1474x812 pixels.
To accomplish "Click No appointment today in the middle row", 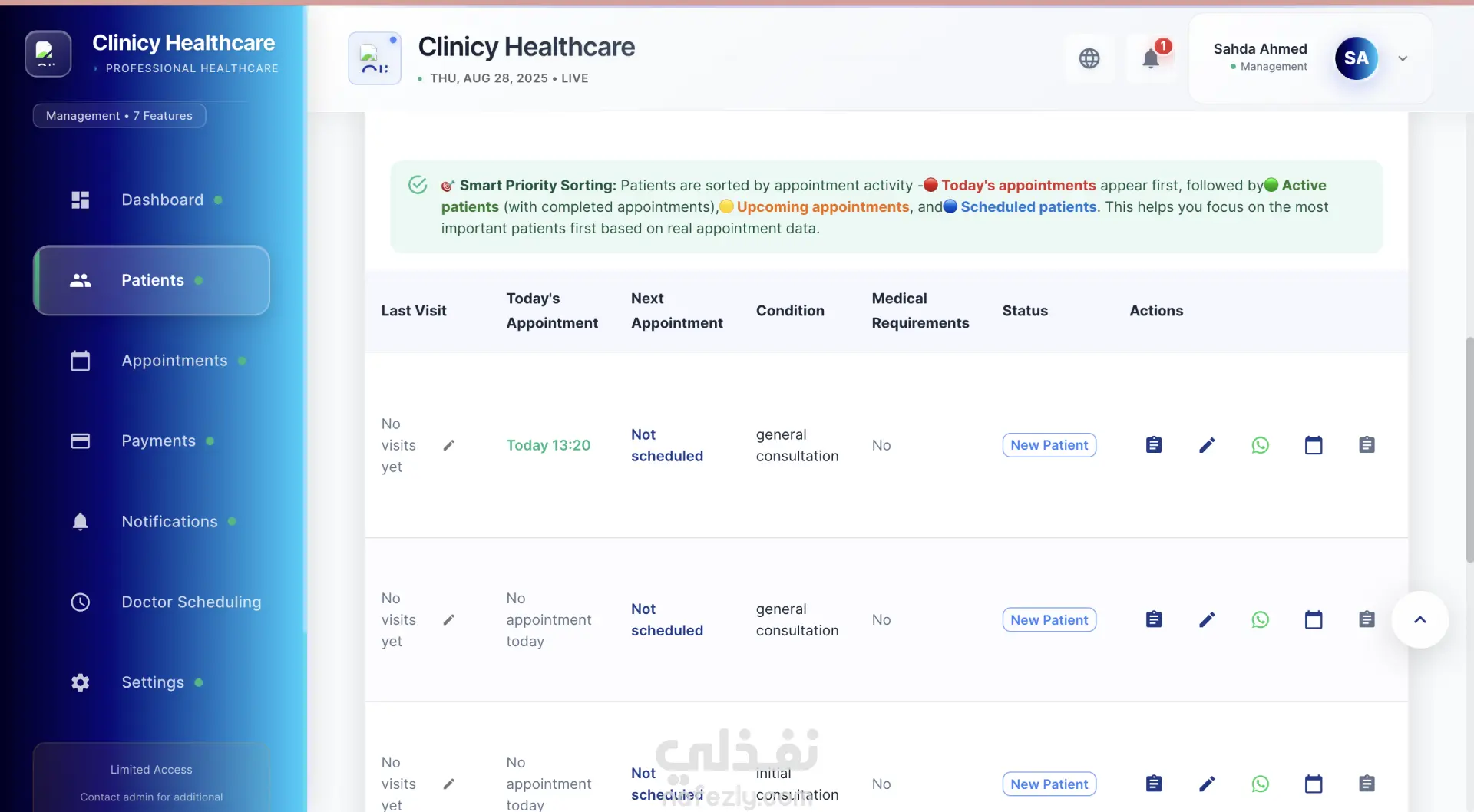I will [549, 619].
